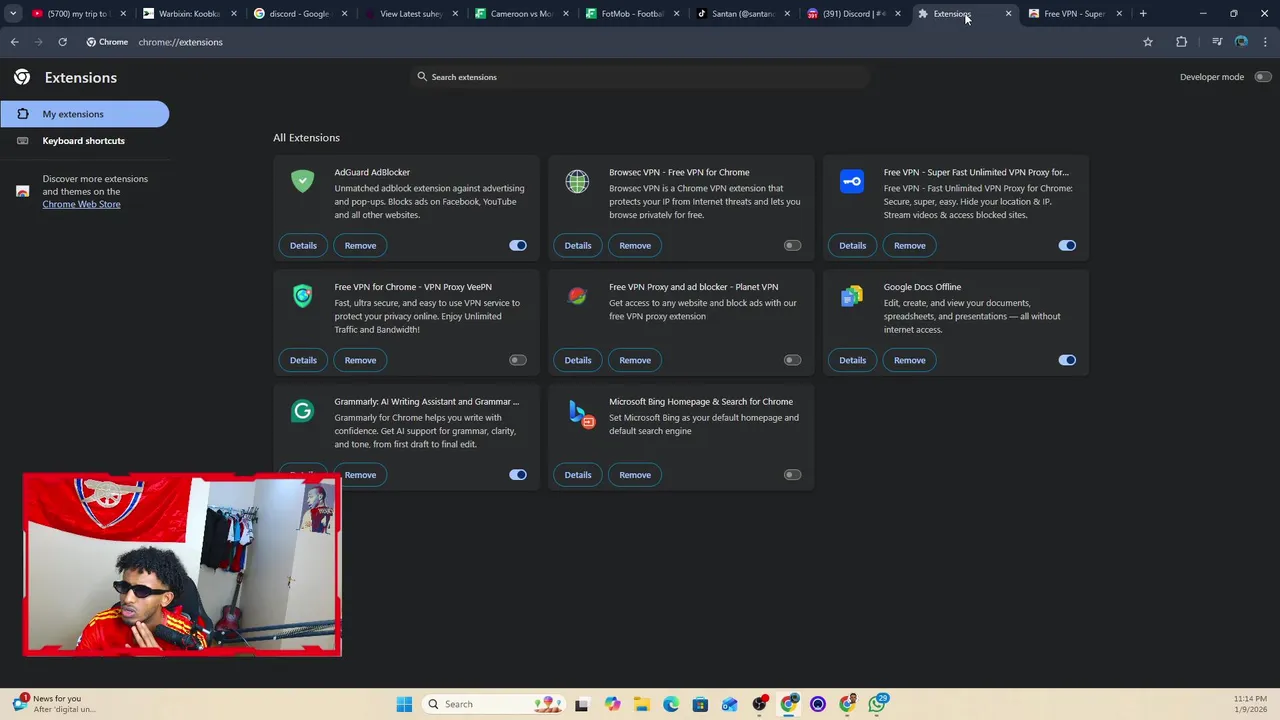Open the three-dot Chrome menu
The height and width of the screenshot is (720, 1280).
pyautogui.click(x=1265, y=42)
